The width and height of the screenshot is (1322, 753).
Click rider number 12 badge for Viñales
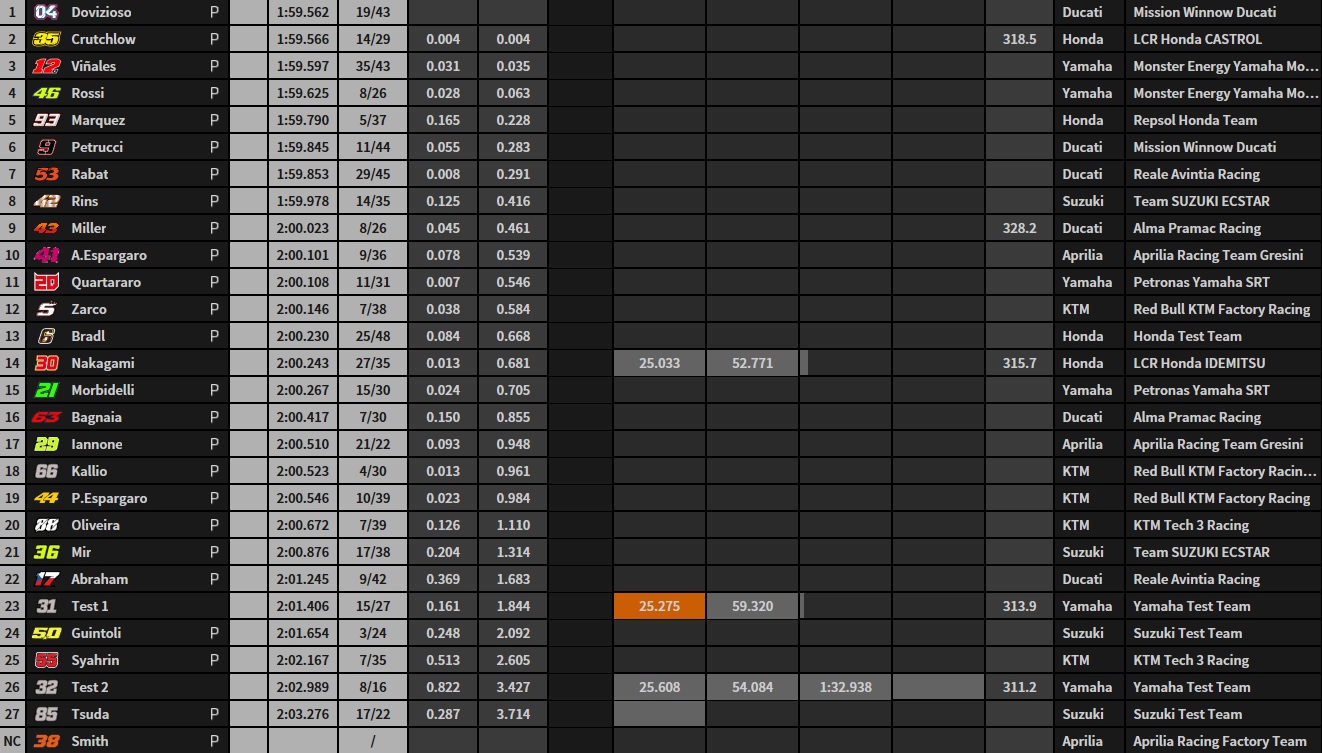click(x=46, y=66)
